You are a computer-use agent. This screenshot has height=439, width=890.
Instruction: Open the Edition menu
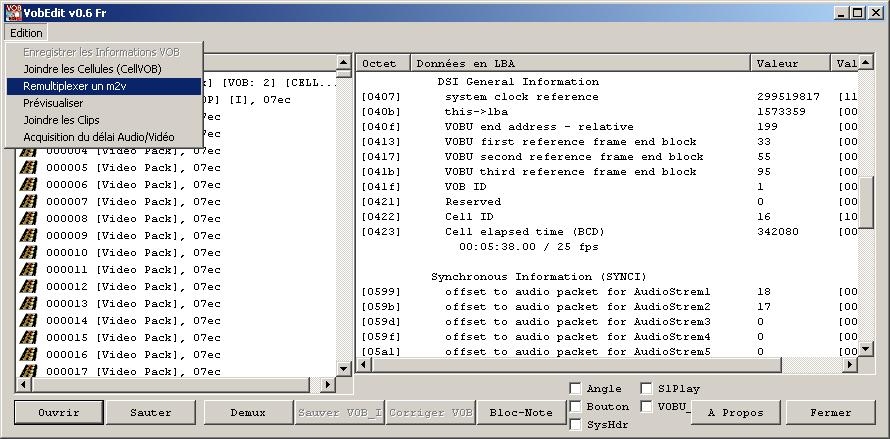point(26,33)
